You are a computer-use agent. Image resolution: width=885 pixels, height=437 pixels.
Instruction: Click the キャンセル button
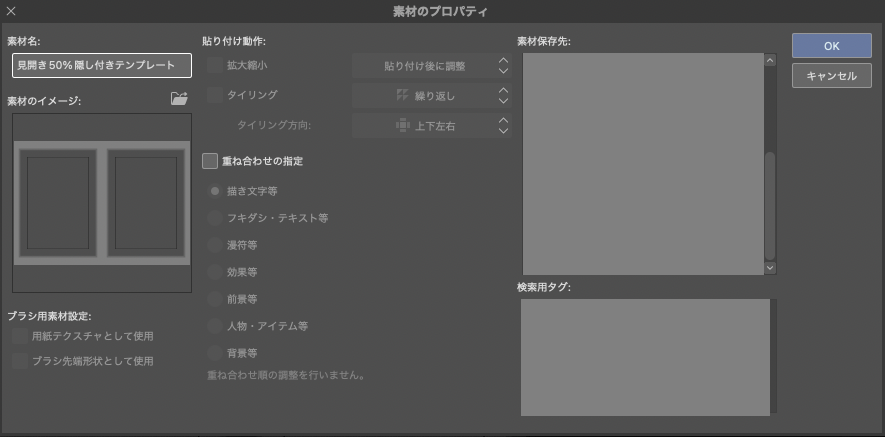tap(831, 76)
